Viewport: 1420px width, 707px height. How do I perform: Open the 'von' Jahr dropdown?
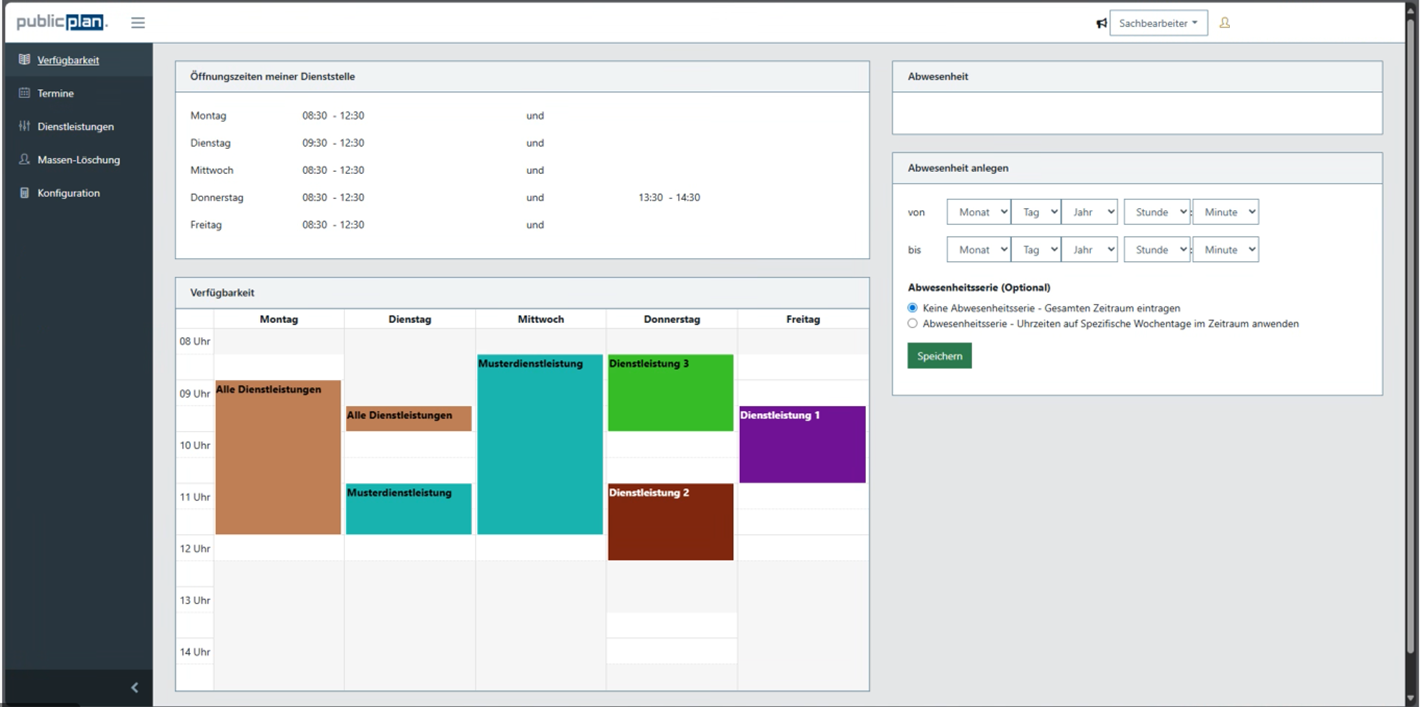pos(1089,212)
